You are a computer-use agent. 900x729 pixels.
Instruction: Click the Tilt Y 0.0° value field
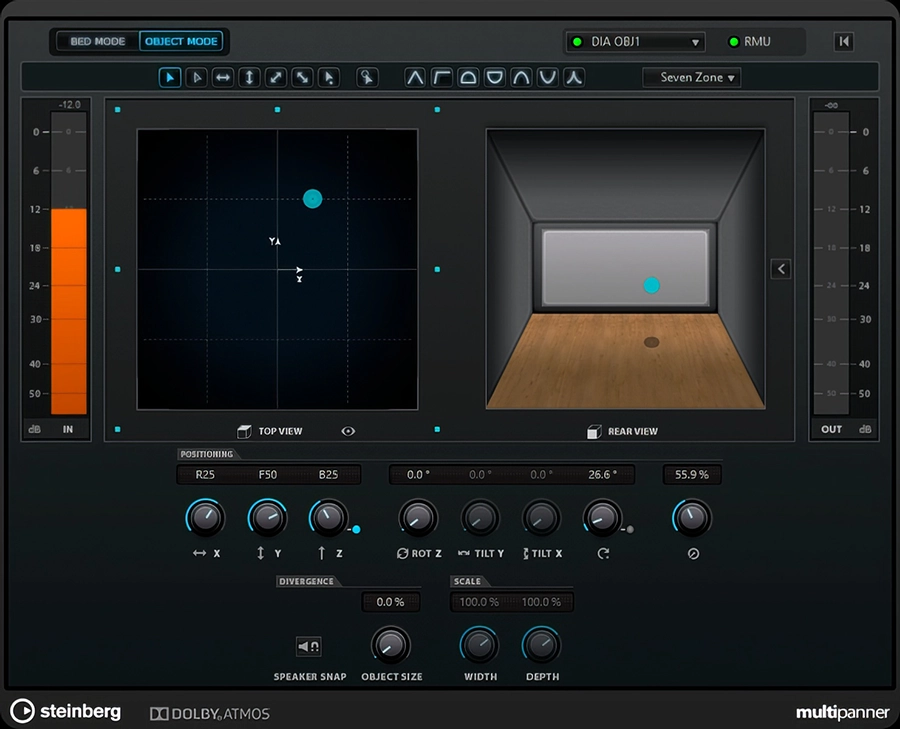pos(480,475)
